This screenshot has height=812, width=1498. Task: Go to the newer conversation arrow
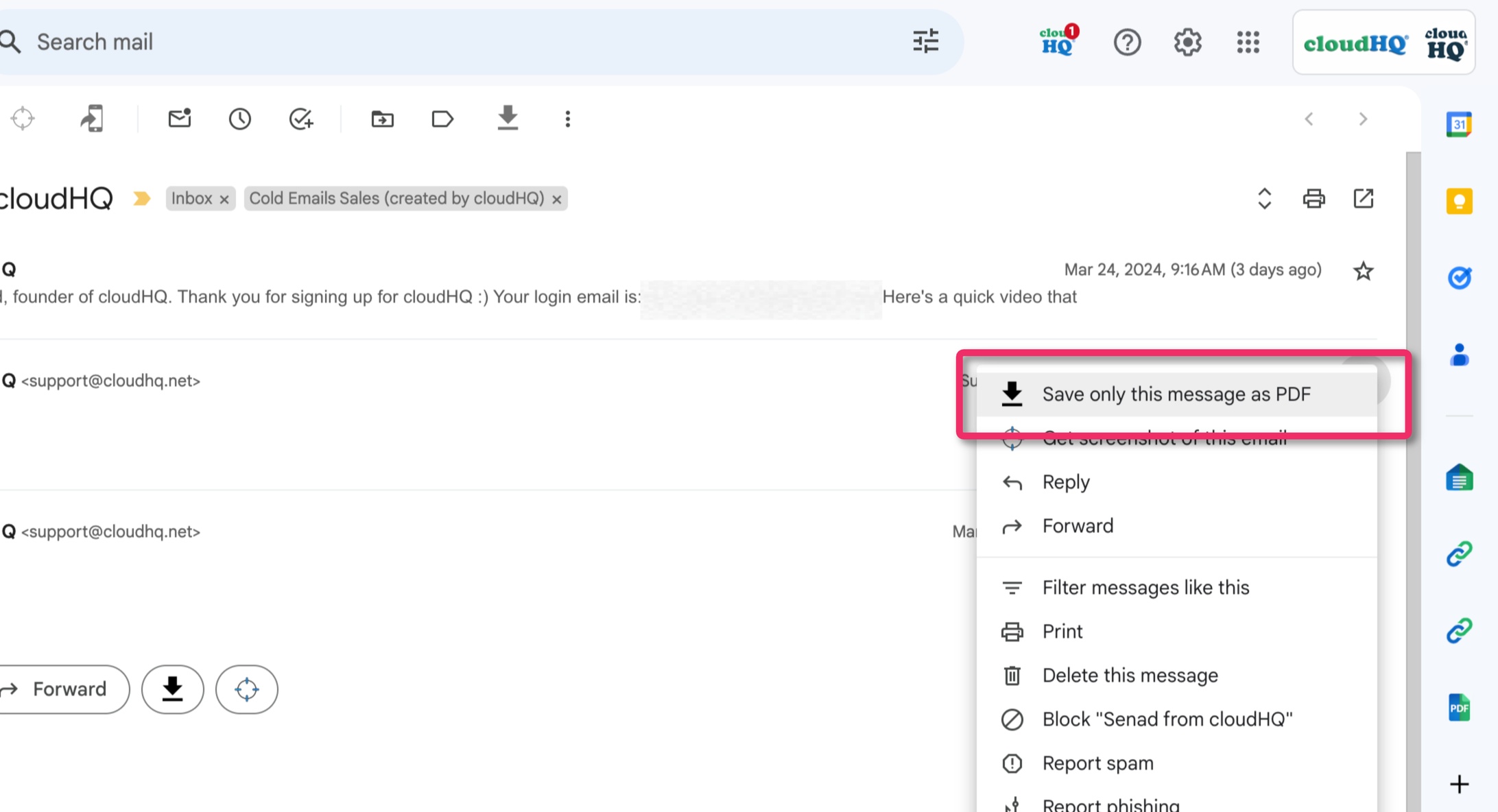(x=1309, y=119)
